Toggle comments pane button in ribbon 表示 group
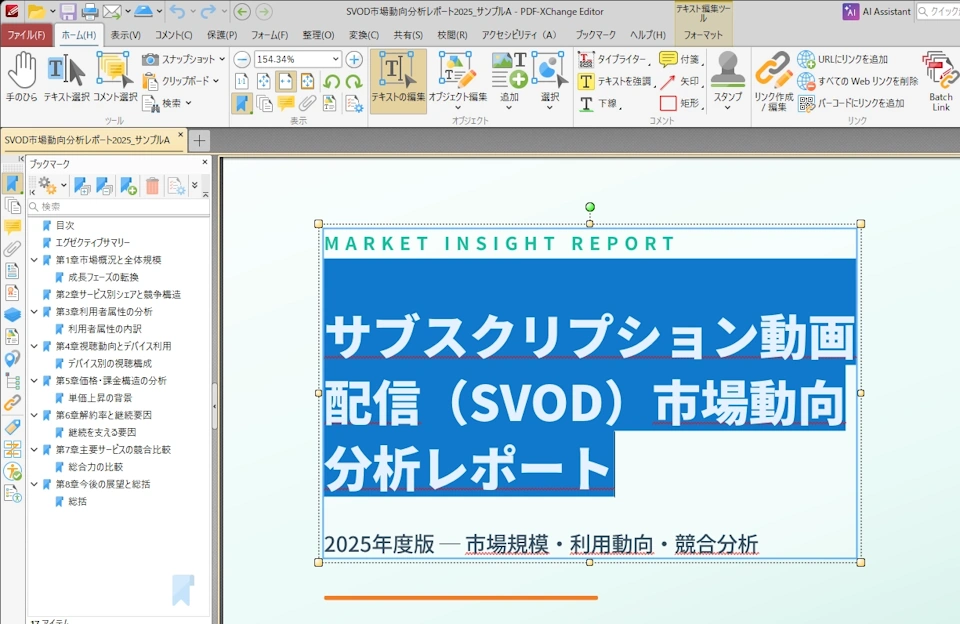Viewport: 960px width, 624px height. (x=286, y=103)
